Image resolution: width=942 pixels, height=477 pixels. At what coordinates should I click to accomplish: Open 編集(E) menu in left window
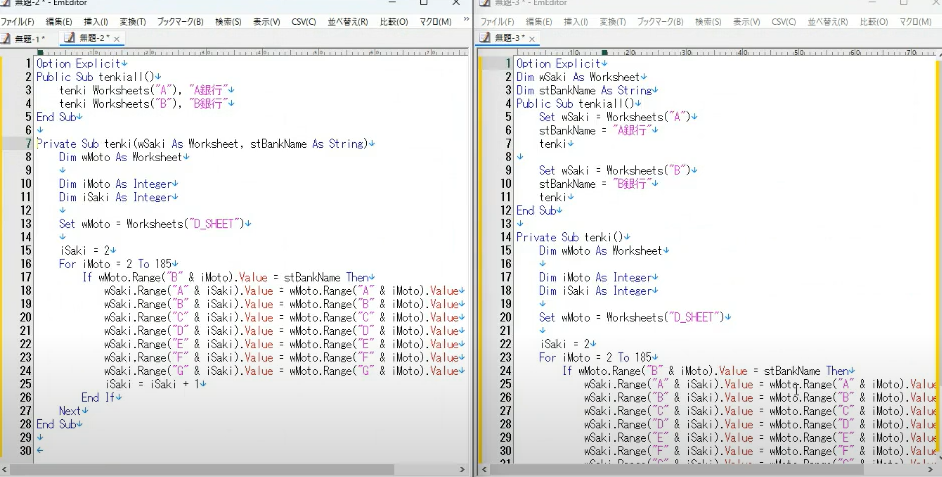point(59,21)
